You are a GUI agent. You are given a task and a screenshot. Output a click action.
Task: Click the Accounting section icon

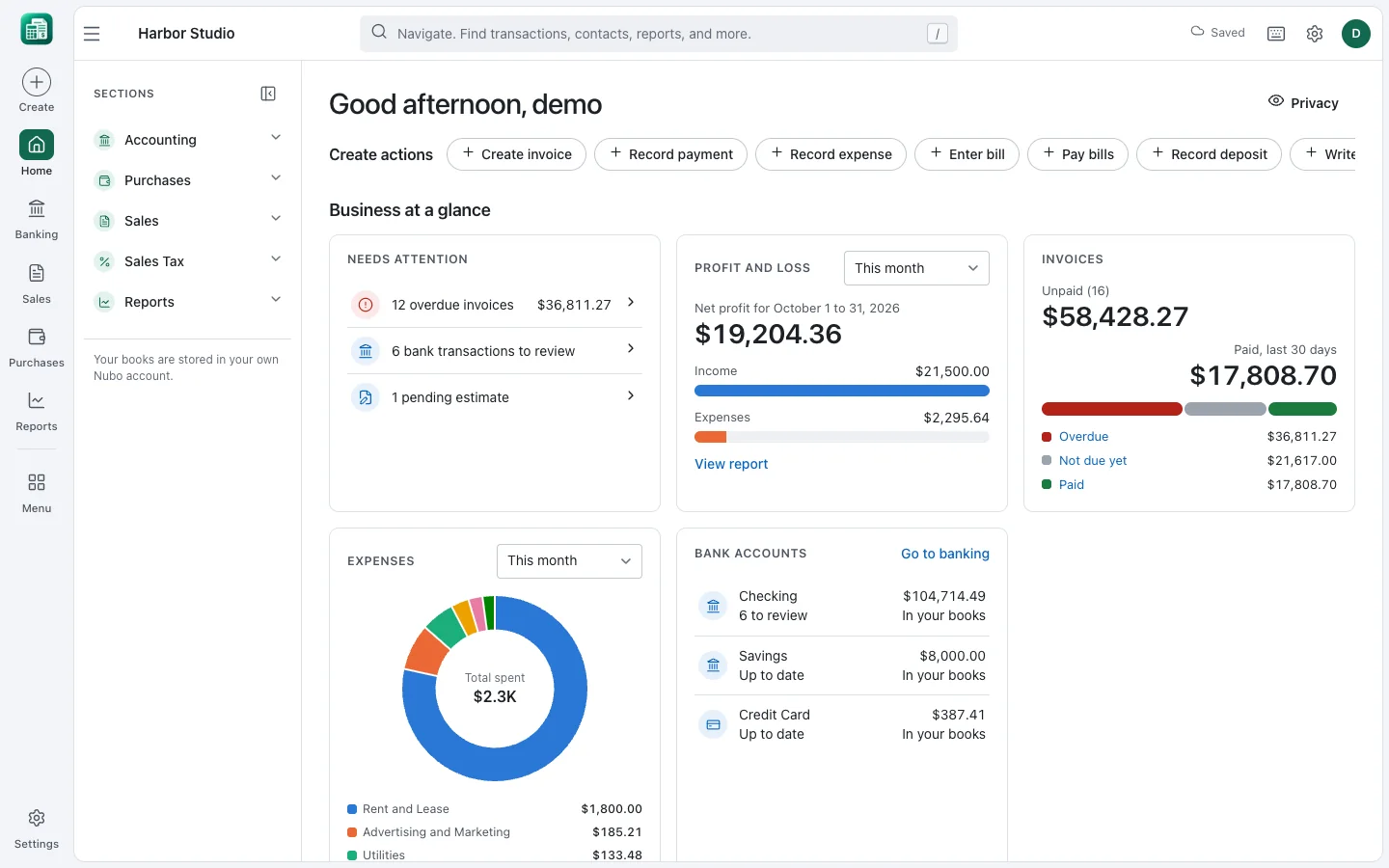coord(104,140)
